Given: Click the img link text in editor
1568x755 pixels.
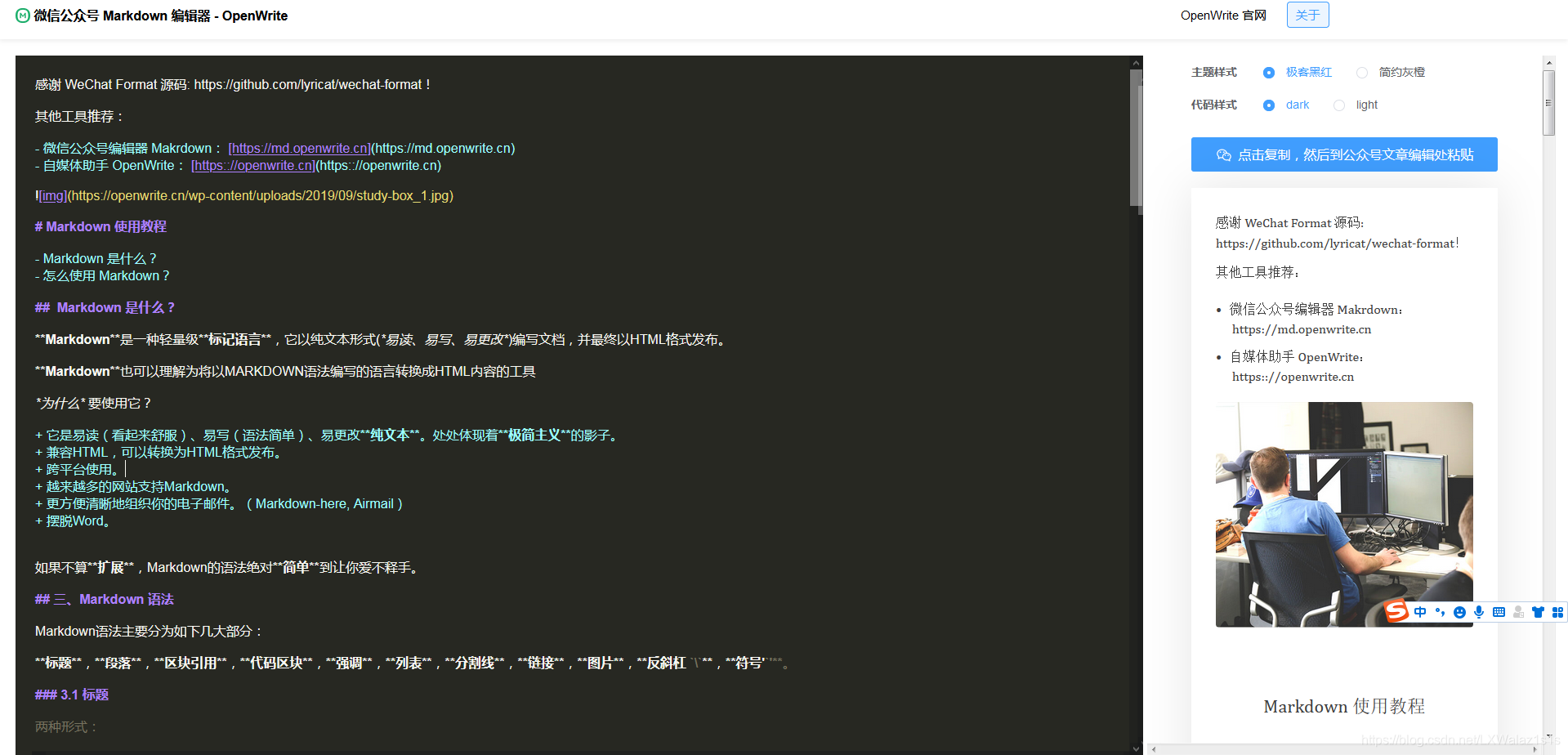Looking at the screenshot, I should (x=53, y=195).
